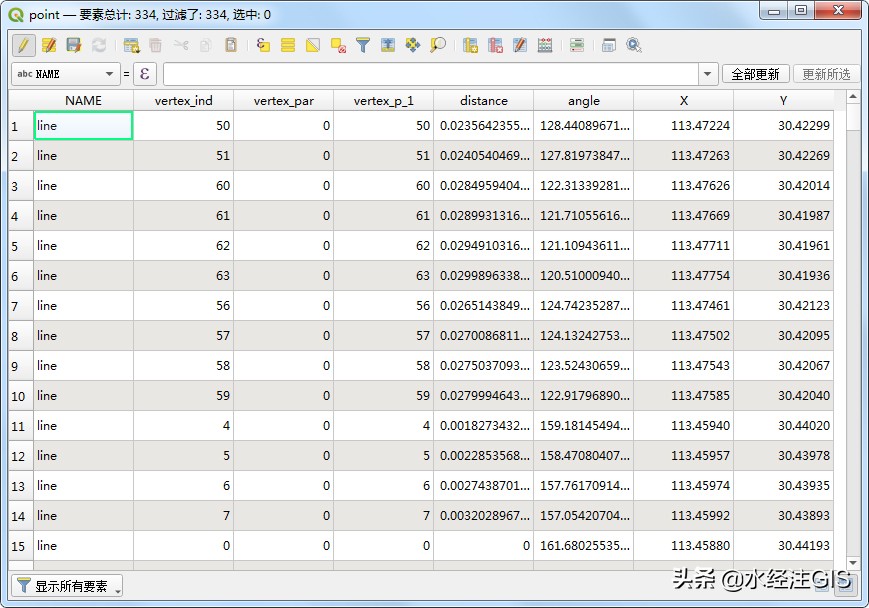Open Select by expression in toolbar

[263, 45]
